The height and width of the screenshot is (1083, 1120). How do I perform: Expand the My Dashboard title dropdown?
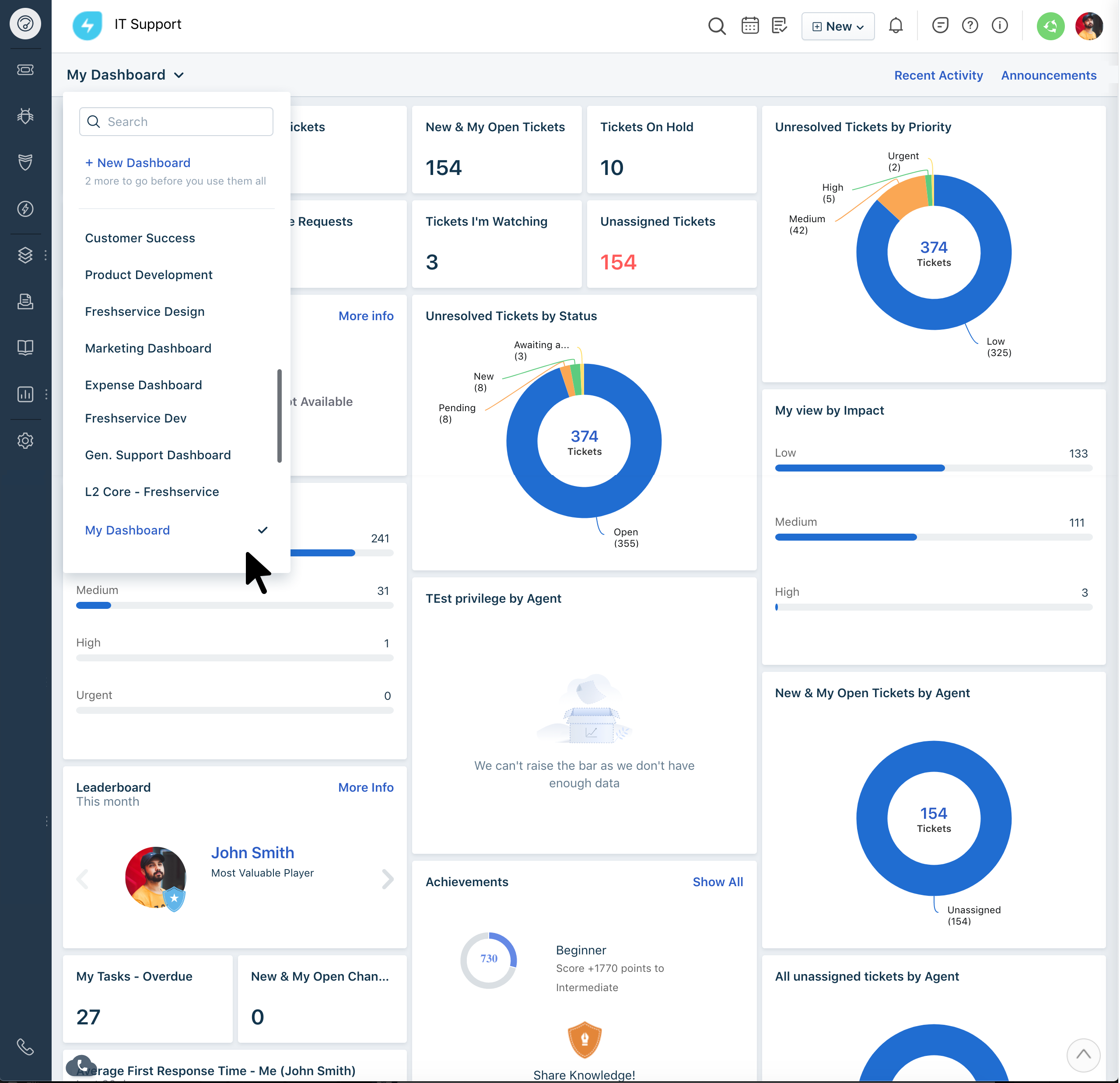coord(126,75)
